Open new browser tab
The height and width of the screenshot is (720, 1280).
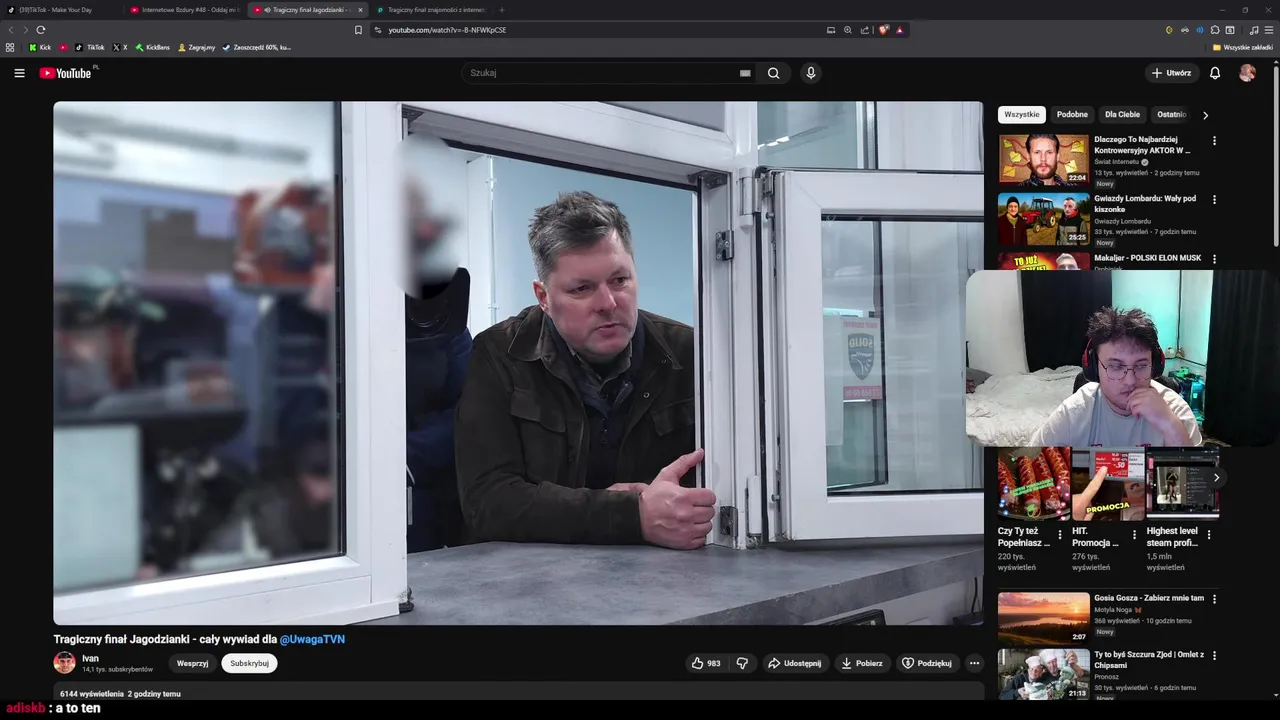[x=502, y=10]
